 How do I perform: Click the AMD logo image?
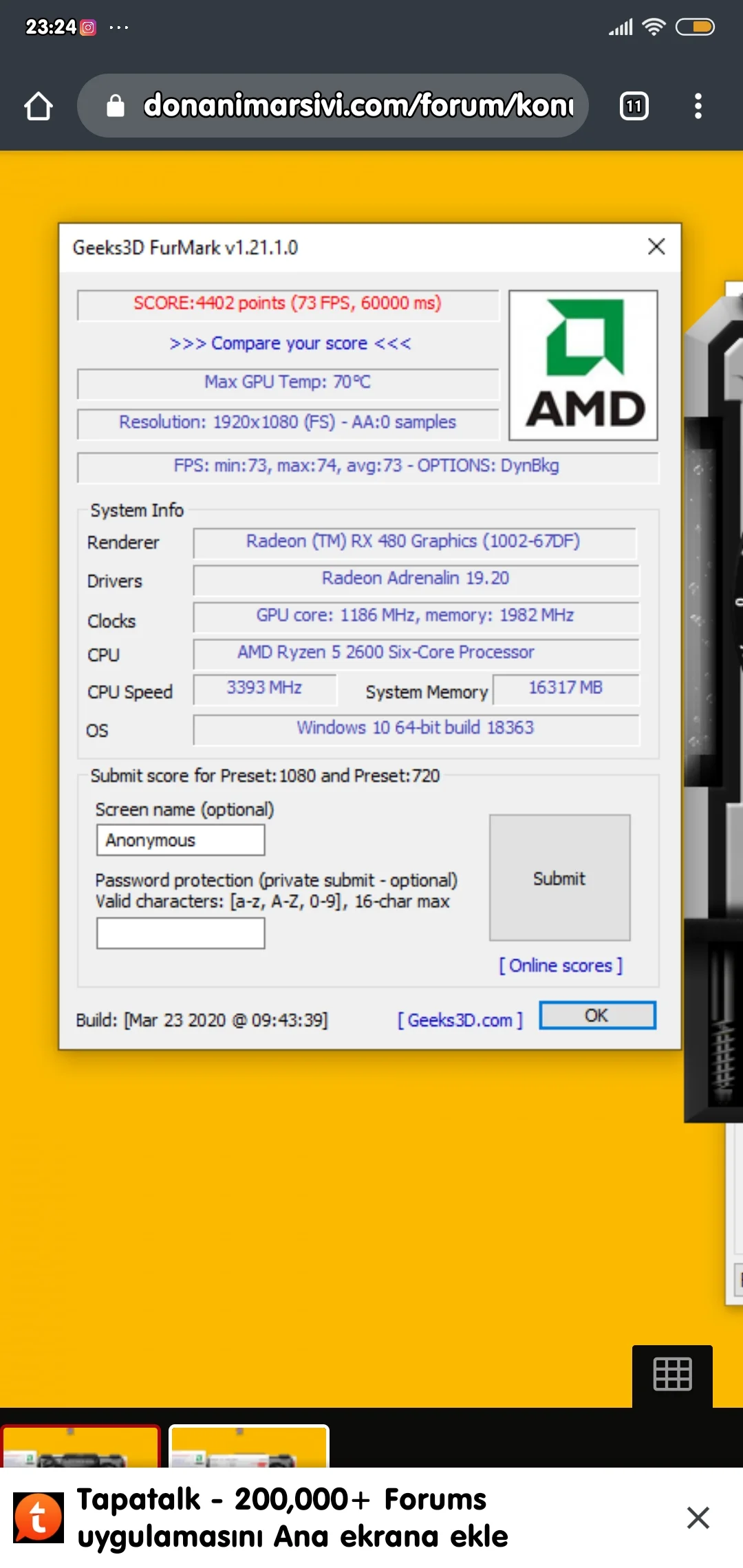[x=583, y=365]
